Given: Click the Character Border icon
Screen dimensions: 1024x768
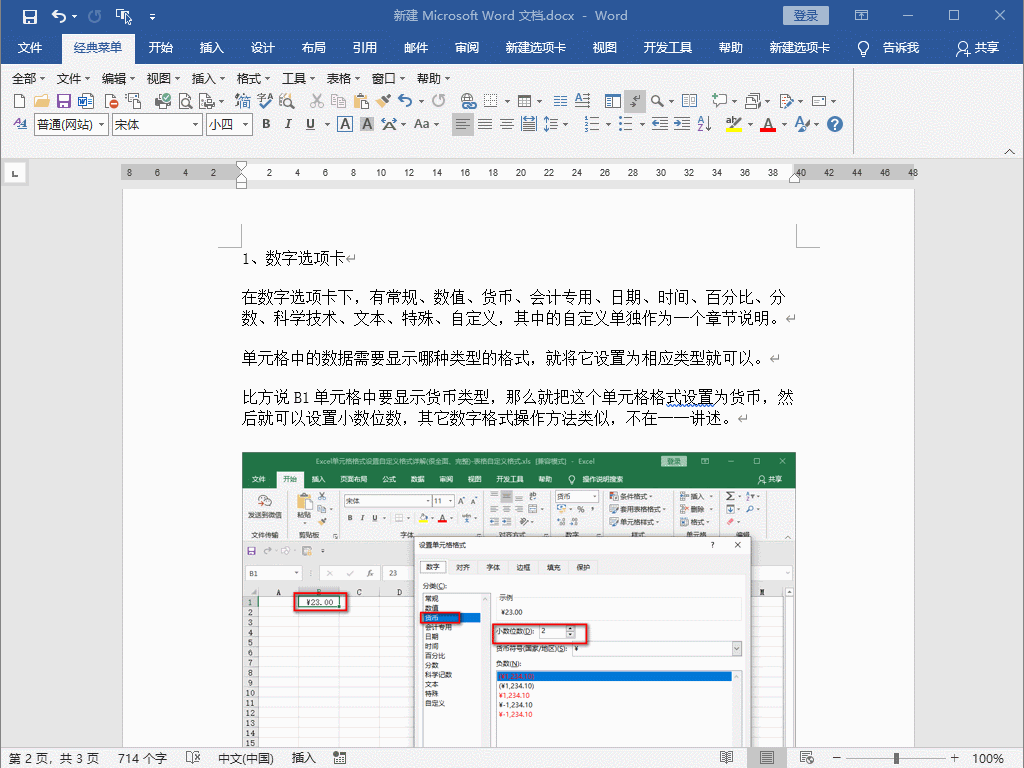Looking at the screenshot, I should pyautogui.click(x=345, y=124).
